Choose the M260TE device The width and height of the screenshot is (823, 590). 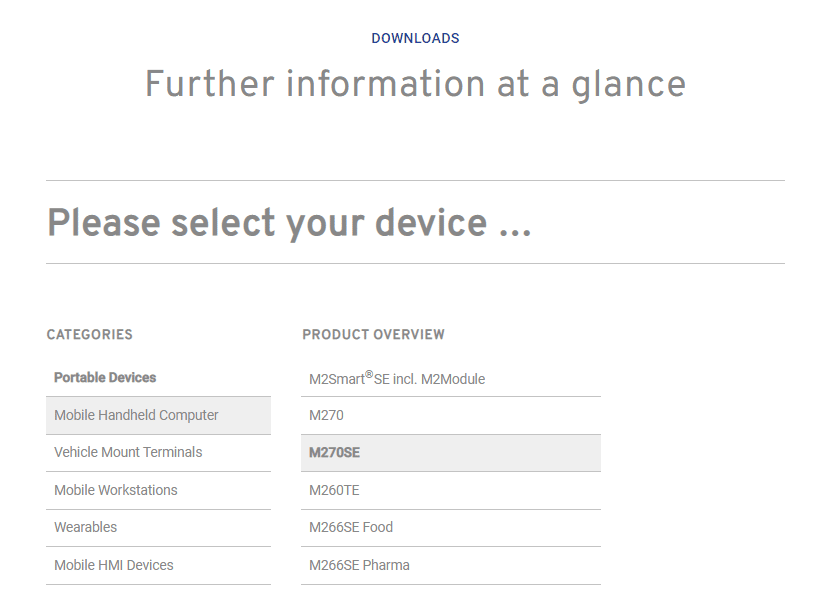(451, 490)
